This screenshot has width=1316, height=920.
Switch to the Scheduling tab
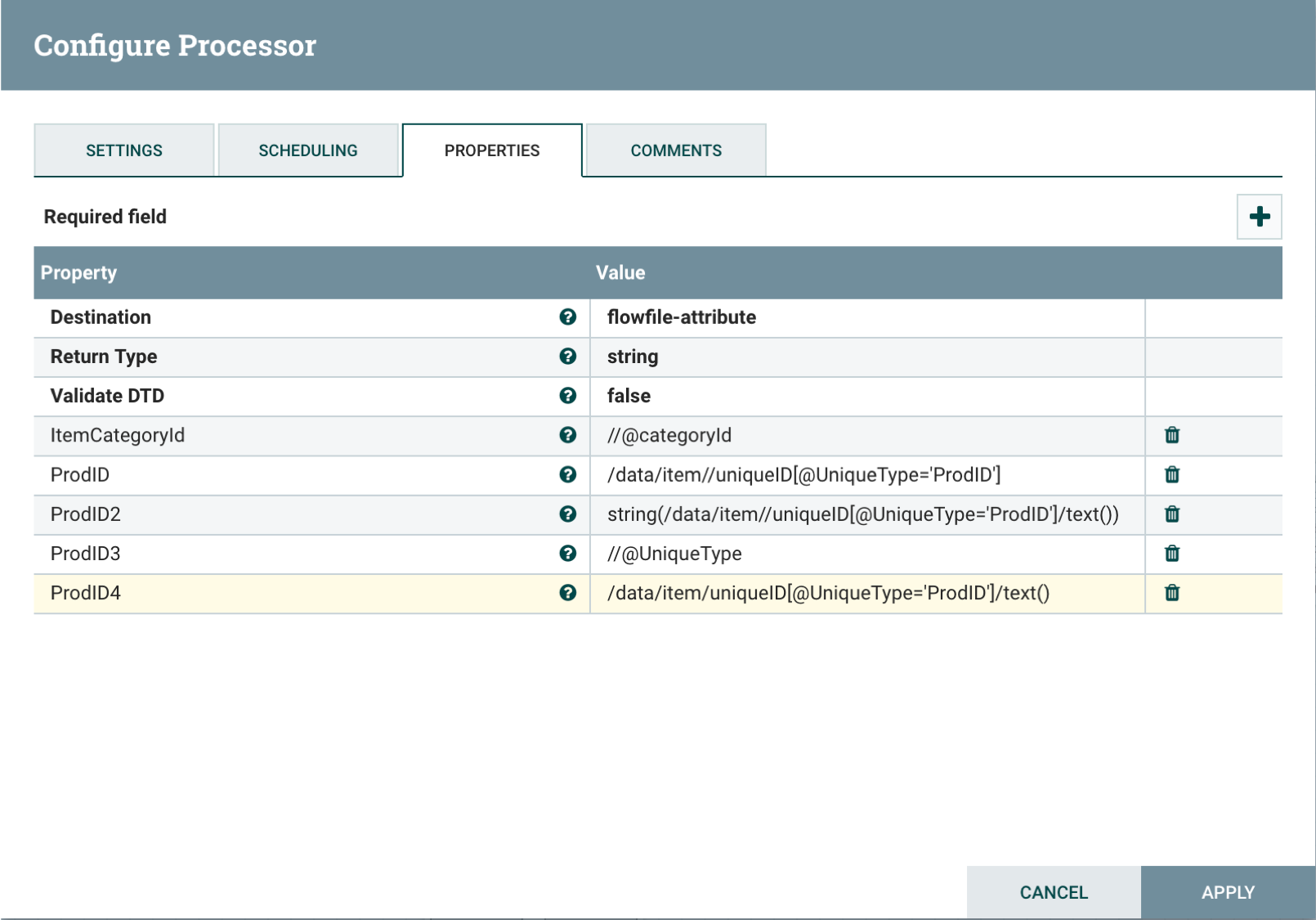308,150
